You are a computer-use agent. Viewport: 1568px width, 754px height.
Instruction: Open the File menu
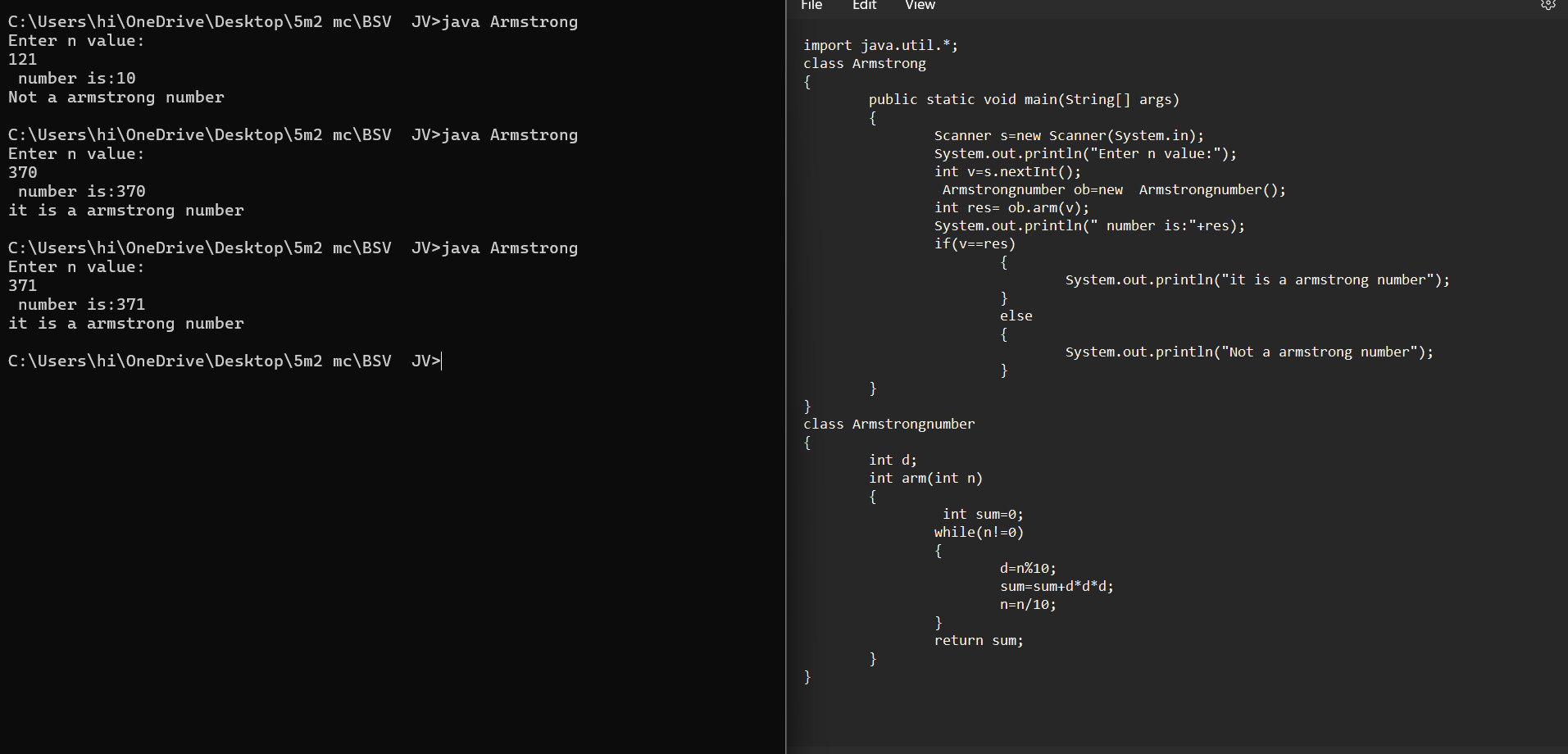(810, 6)
